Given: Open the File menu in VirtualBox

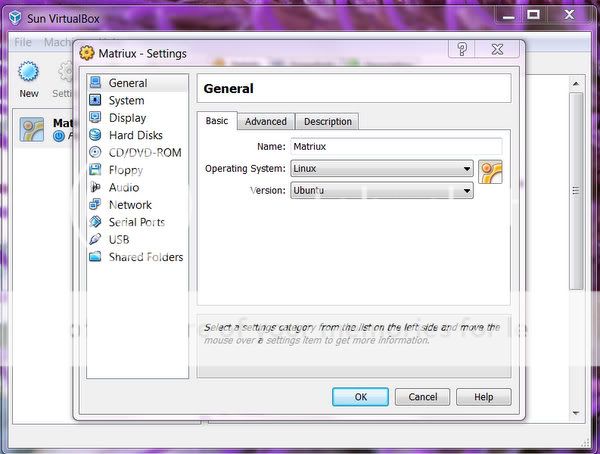Looking at the screenshot, I should point(23,42).
